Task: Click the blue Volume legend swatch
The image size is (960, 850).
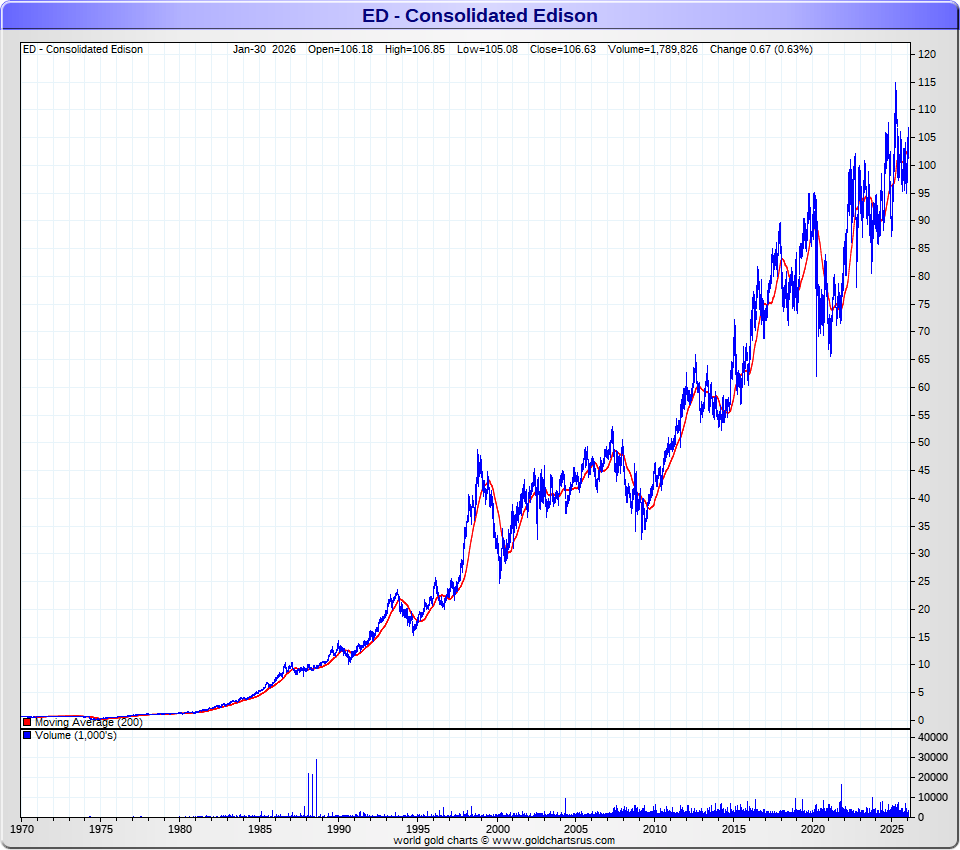Action: [27, 735]
